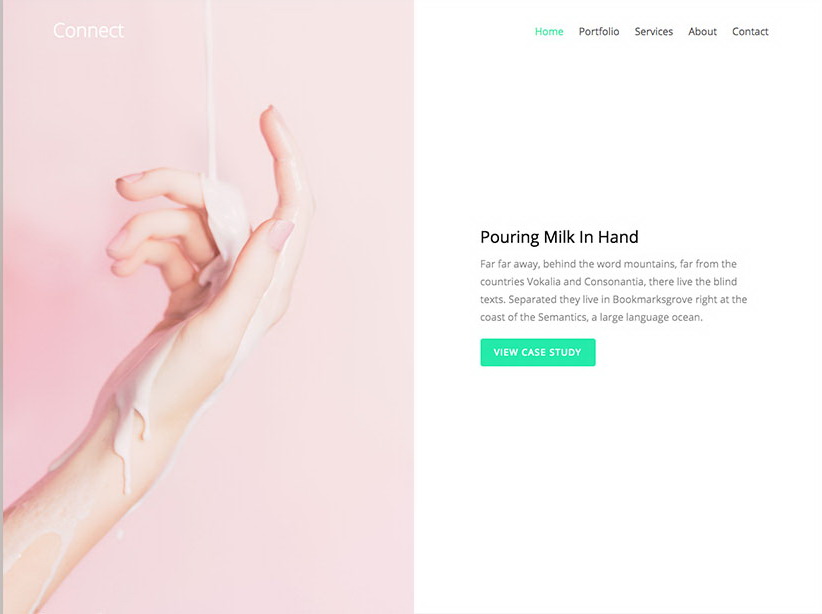The height and width of the screenshot is (614, 822).
Task: Click the word Consonantia in the paragraph
Action: (x=614, y=282)
